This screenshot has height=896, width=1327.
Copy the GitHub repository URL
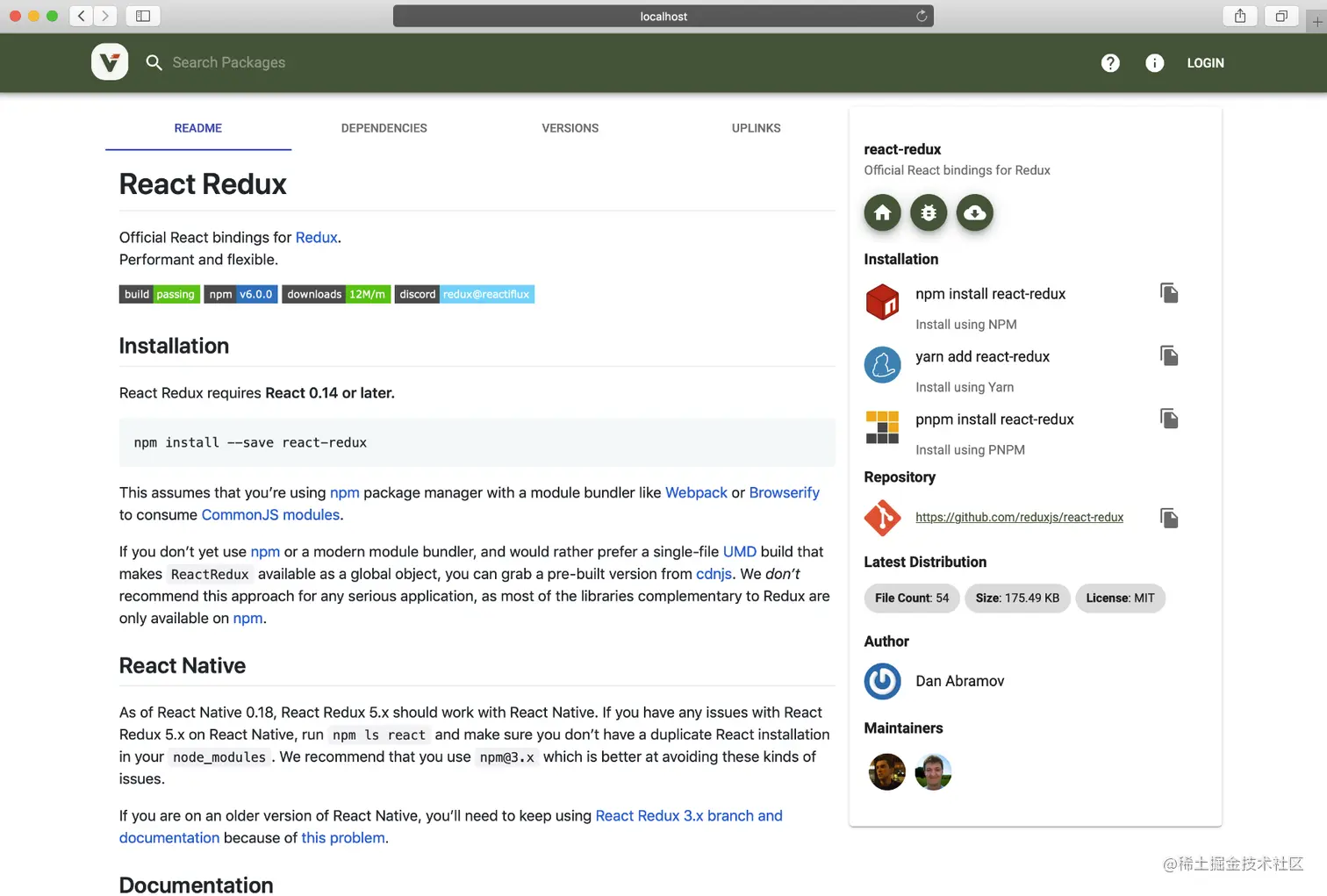(1168, 518)
